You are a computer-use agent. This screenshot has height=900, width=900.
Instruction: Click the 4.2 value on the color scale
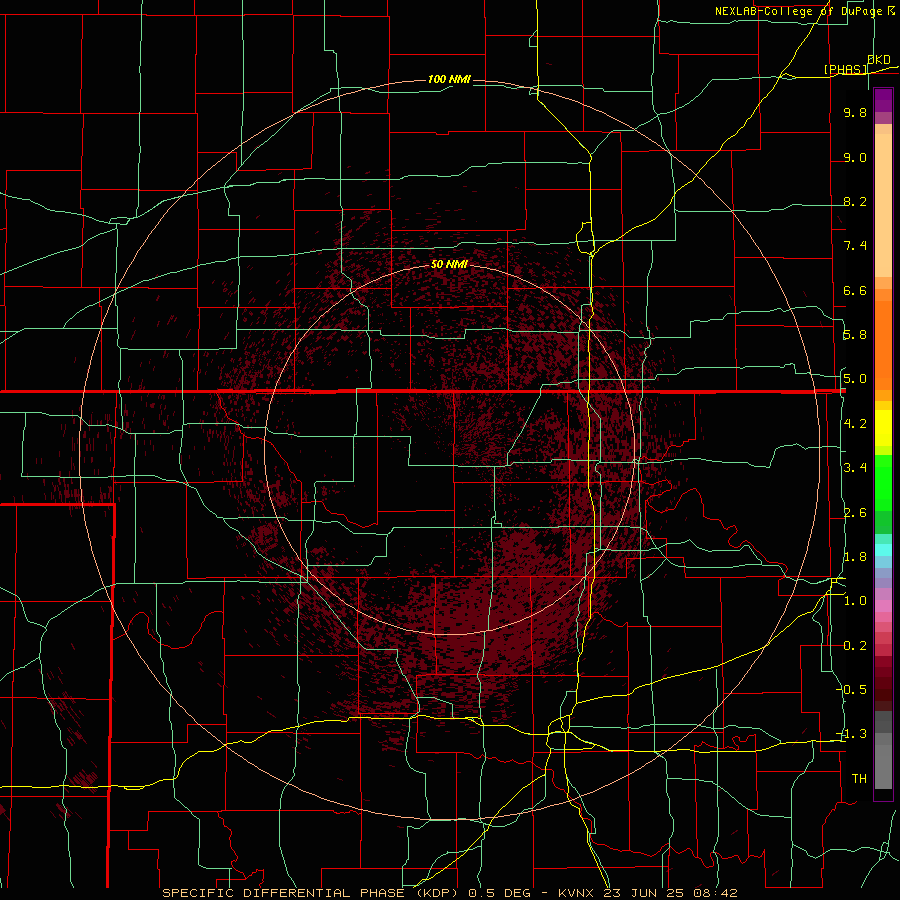coord(855,424)
